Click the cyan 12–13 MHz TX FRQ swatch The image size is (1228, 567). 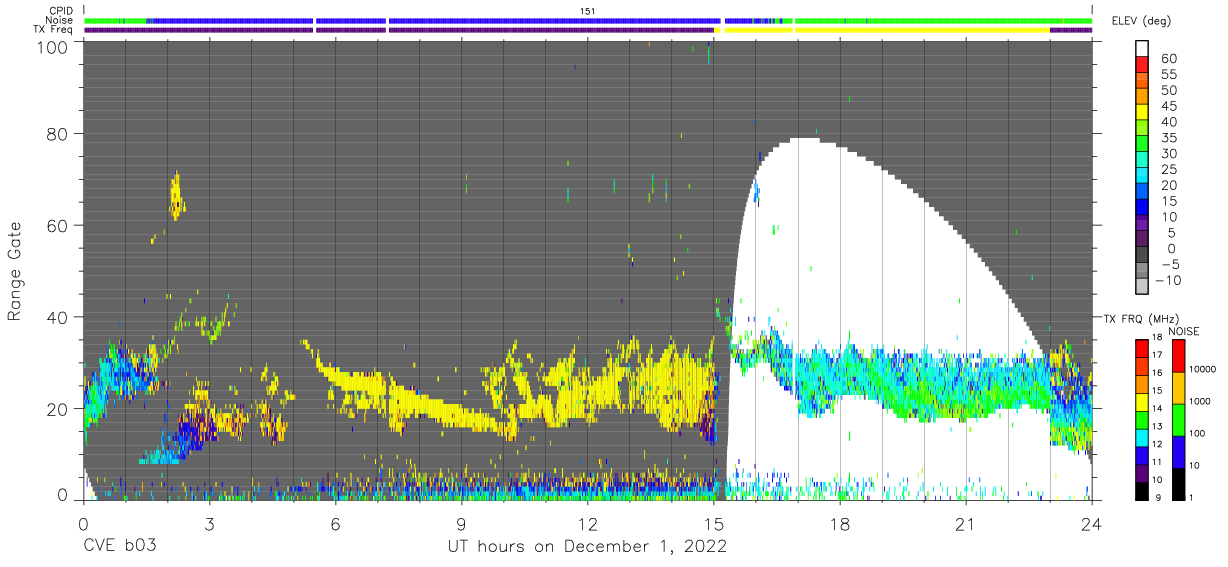[x=1142, y=436]
